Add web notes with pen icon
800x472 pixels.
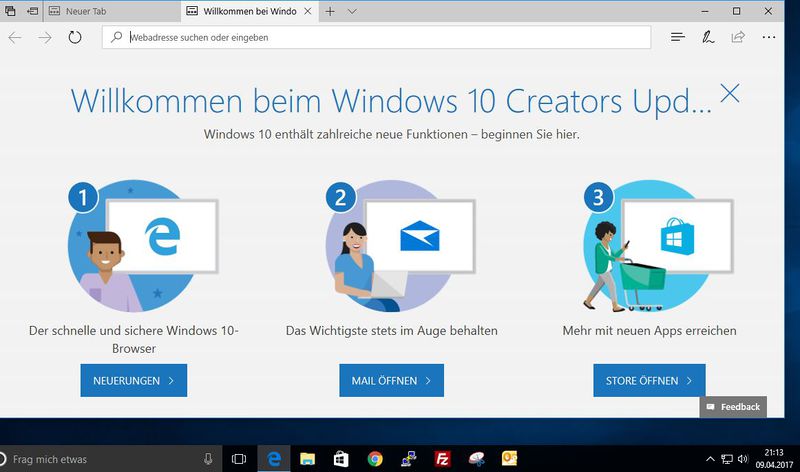pyautogui.click(x=708, y=37)
